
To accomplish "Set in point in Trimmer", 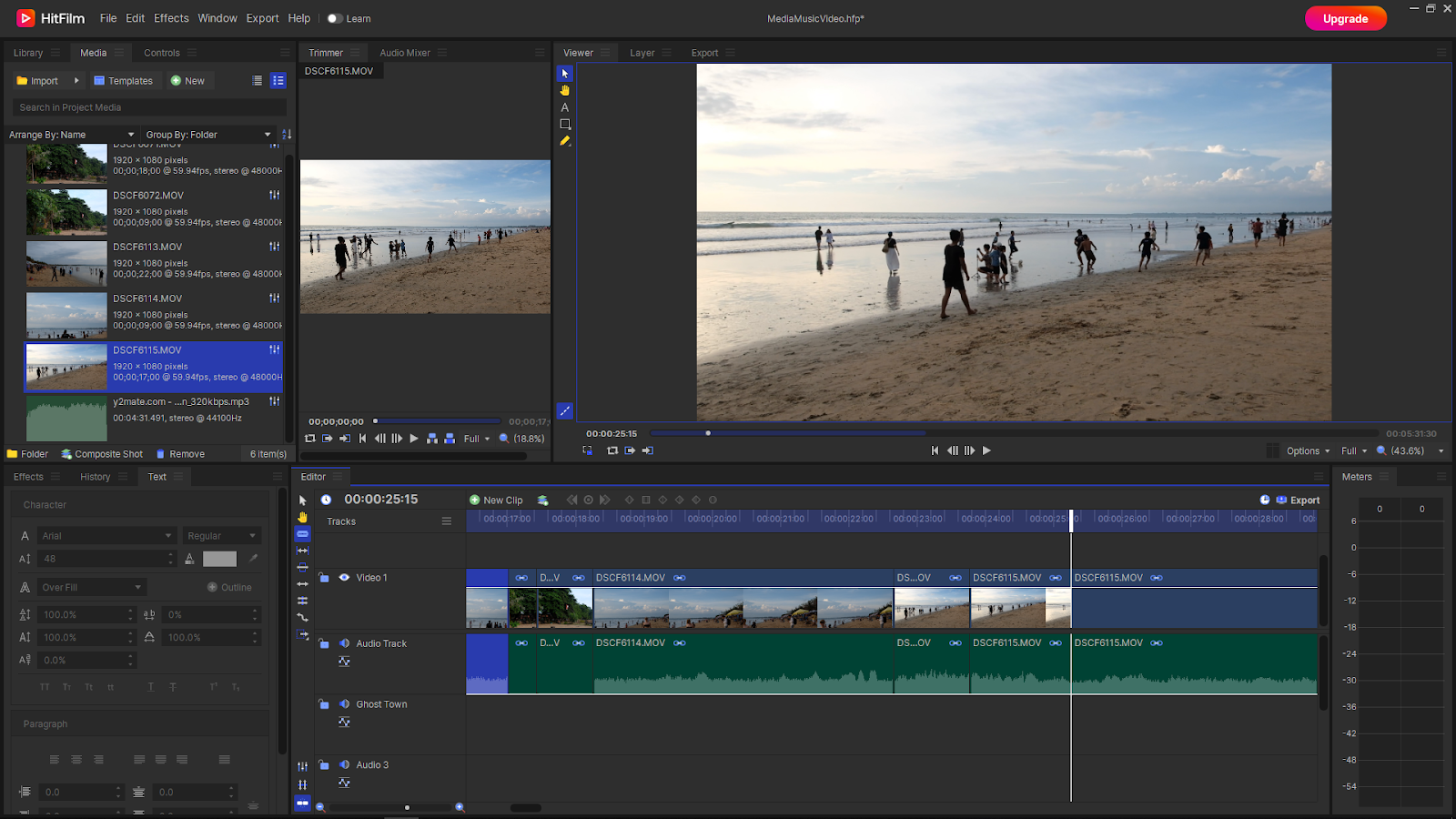I will click(x=328, y=439).
